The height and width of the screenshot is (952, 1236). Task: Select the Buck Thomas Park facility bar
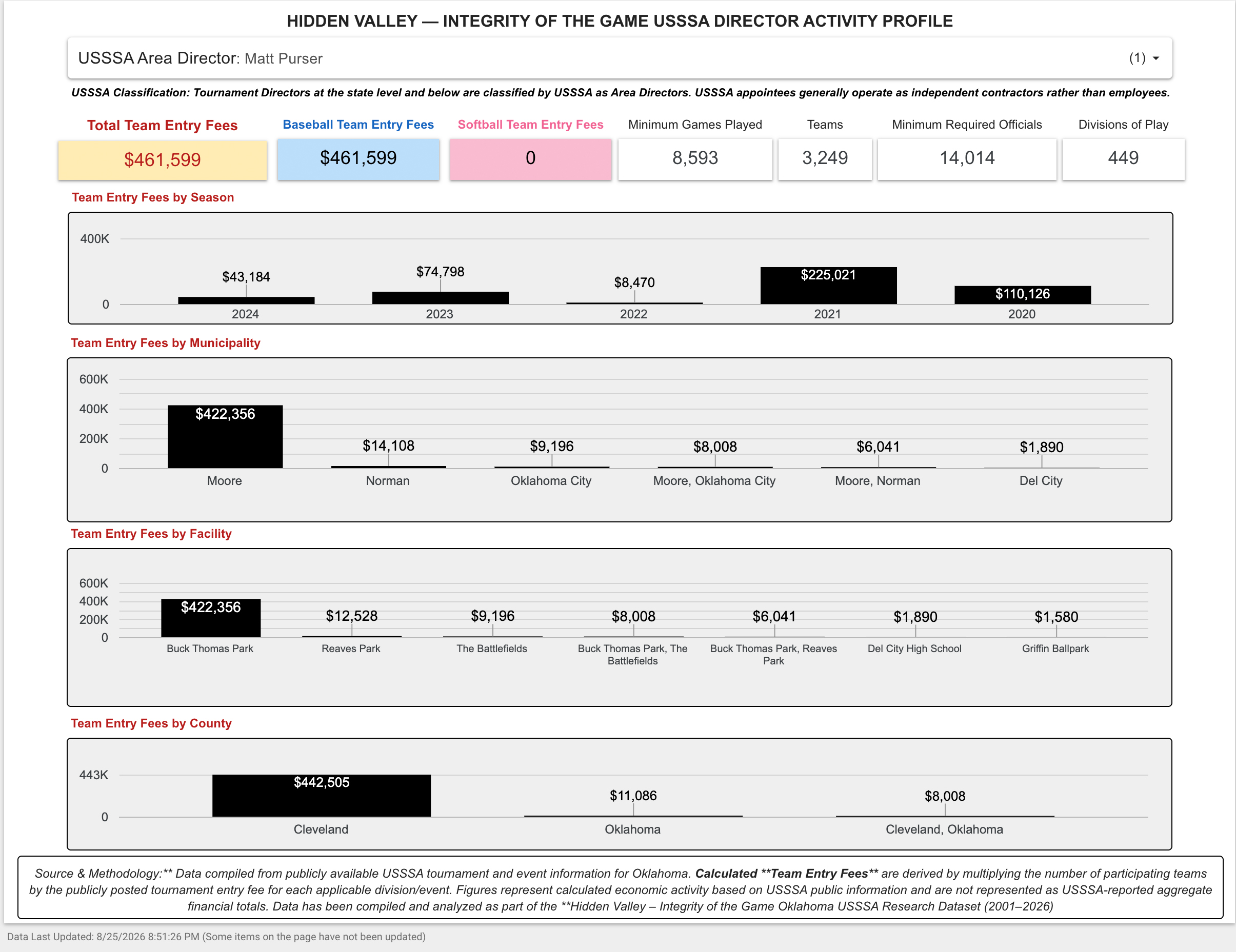tap(211, 618)
